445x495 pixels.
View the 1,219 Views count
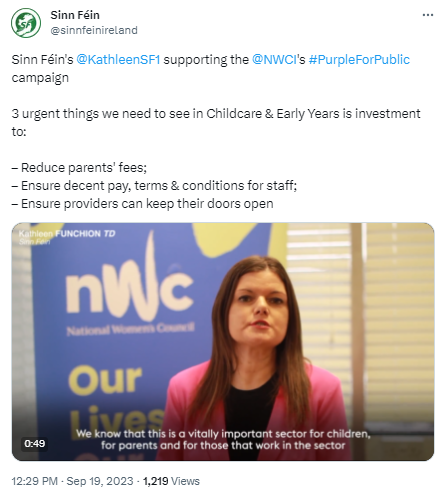pos(171,481)
